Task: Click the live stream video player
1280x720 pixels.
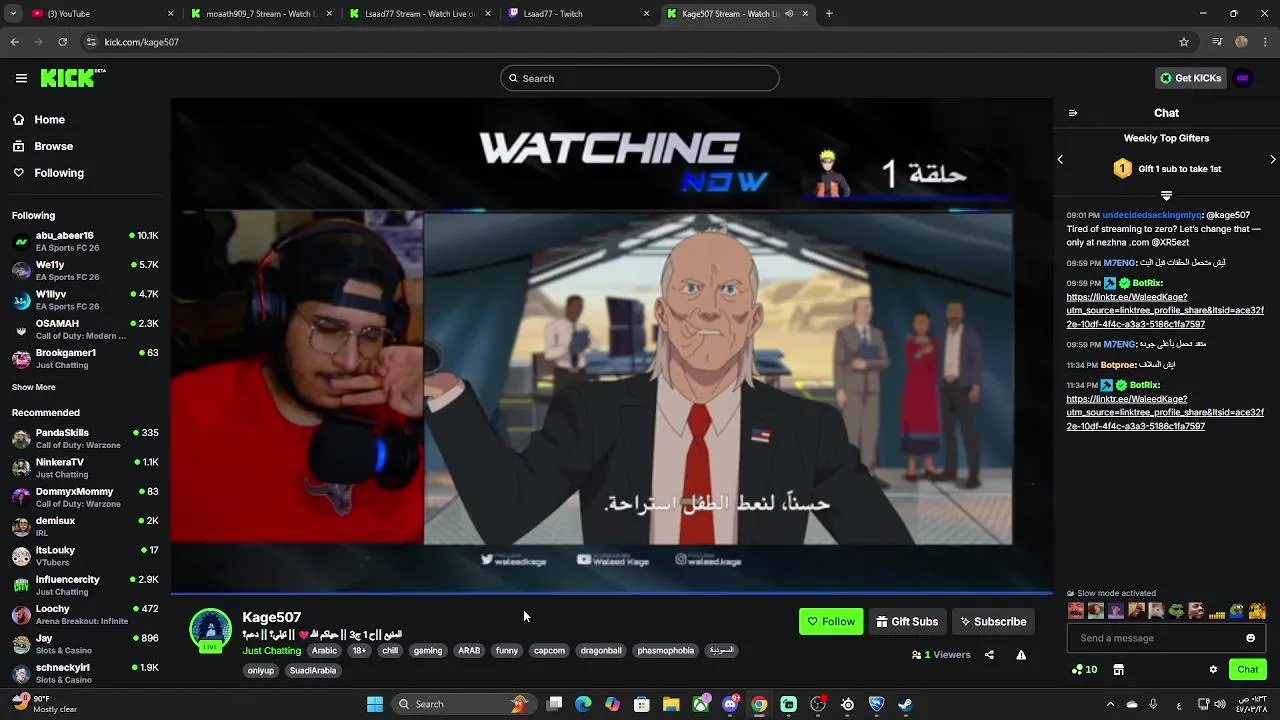Action: click(612, 346)
